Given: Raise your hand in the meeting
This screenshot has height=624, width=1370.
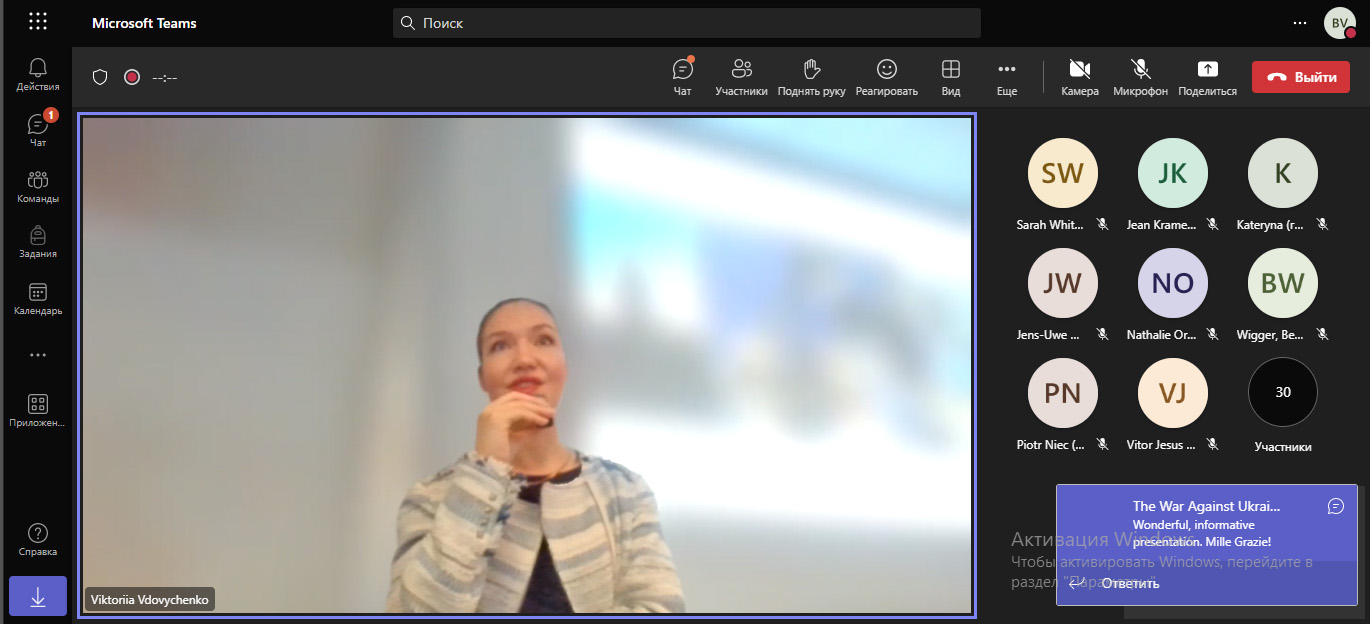Looking at the screenshot, I should click(812, 76).
